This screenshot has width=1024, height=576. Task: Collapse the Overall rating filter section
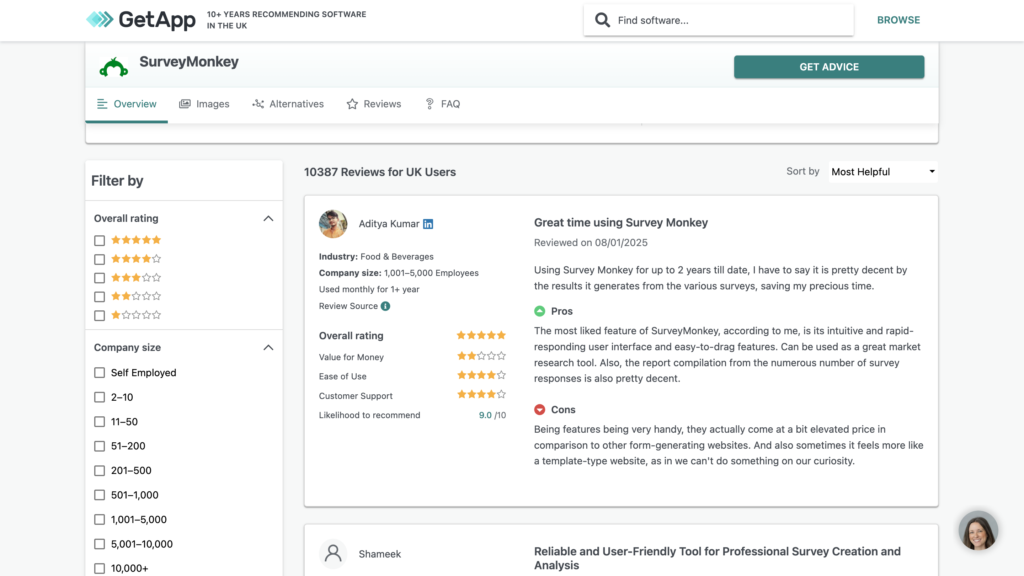point(268,218)
